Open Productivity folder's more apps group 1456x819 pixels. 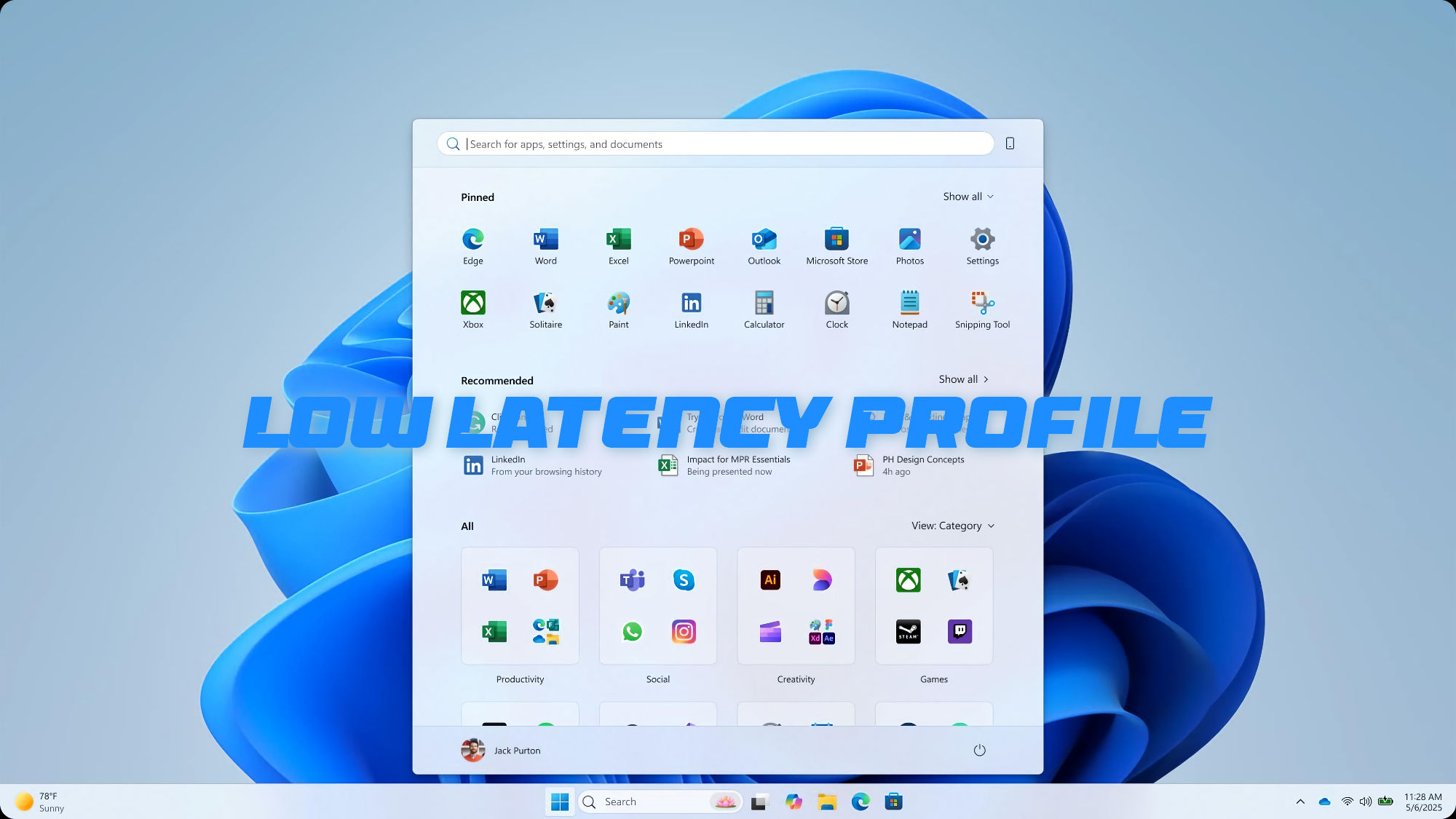pos(546,631)
